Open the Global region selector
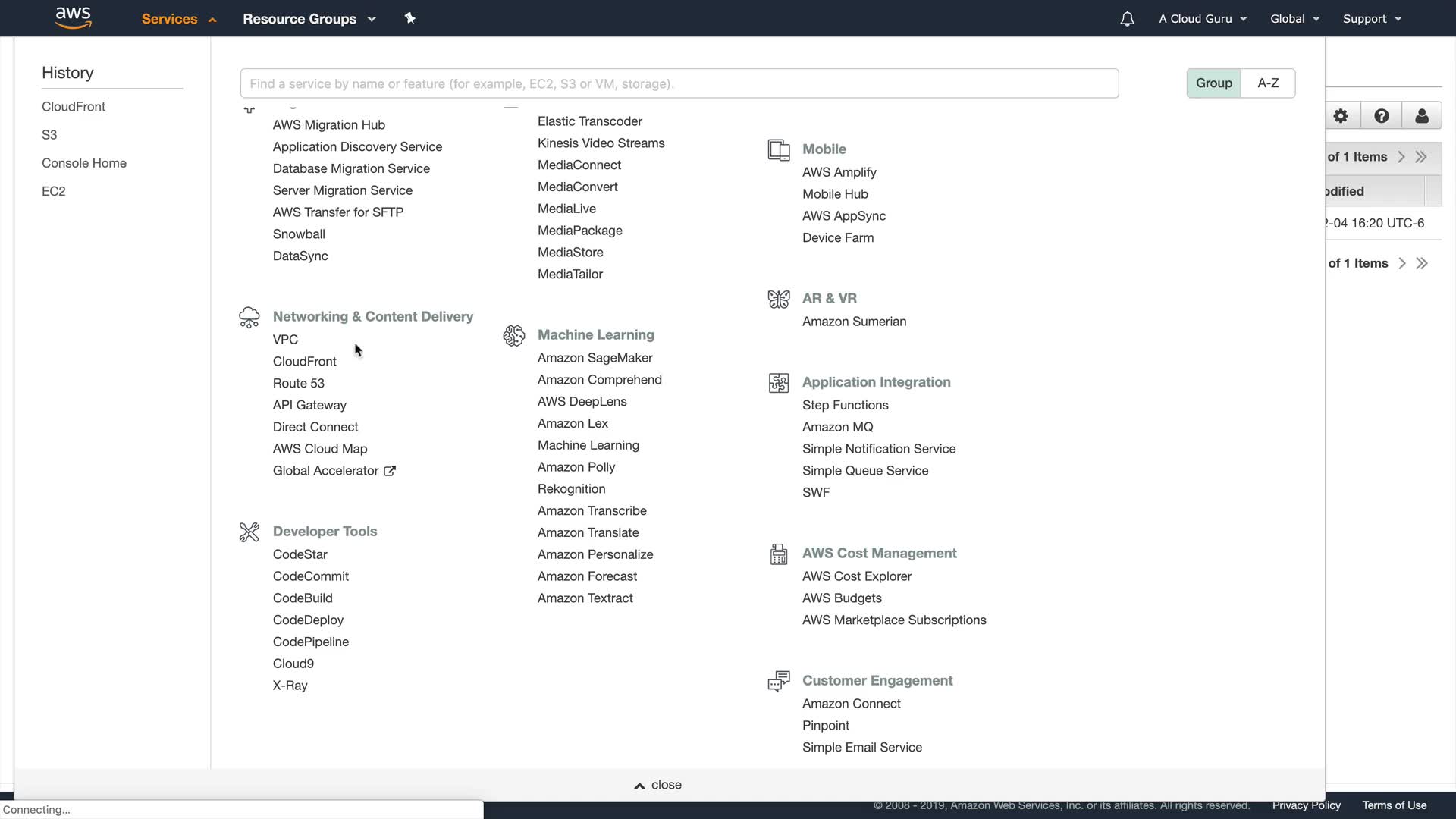 pos(1294,19)
